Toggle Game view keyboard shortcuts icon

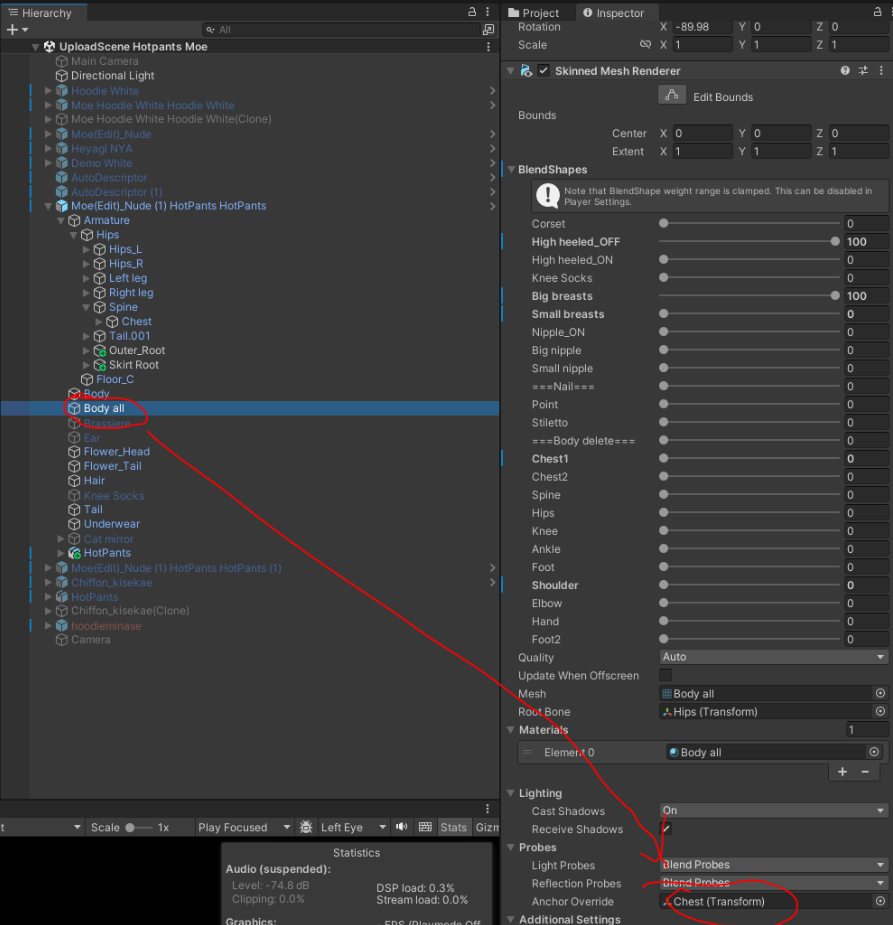[x=425, y=827]
